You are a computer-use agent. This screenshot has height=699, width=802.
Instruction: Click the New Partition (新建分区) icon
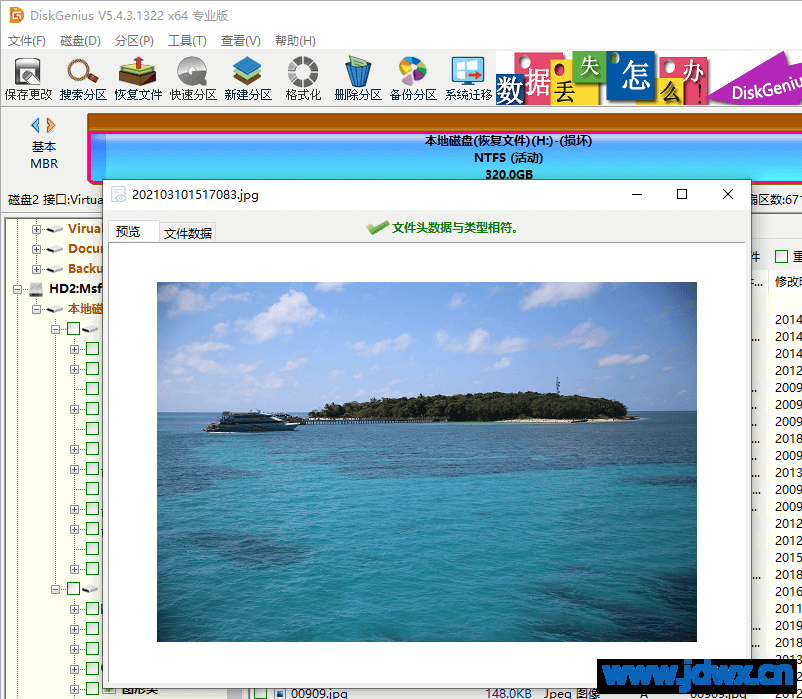pyautogui.click(x=248, y=79)
